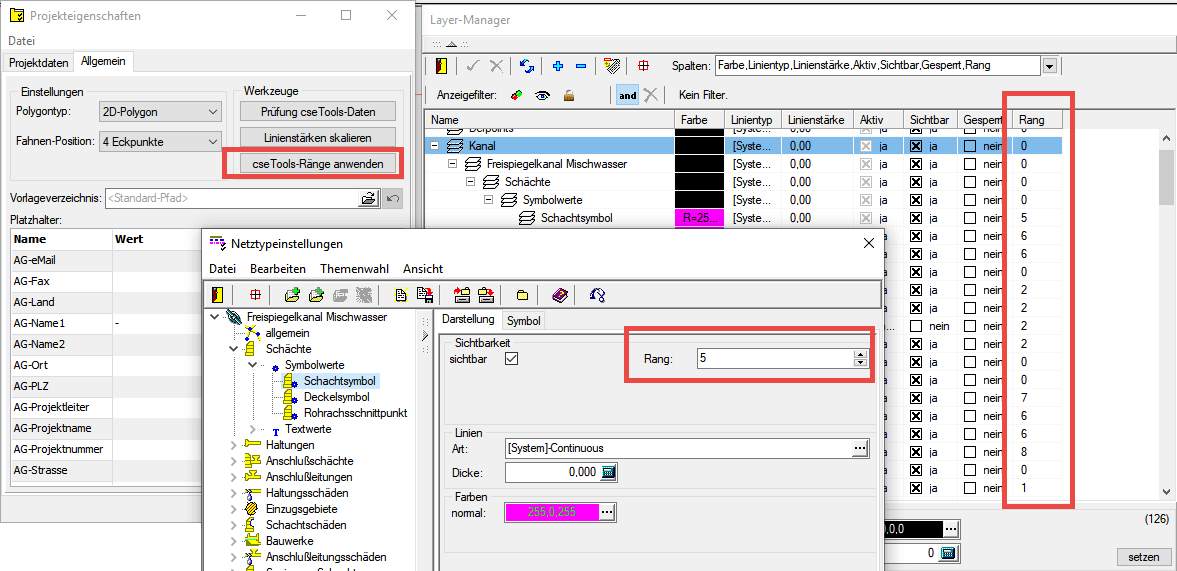Open the Themenwahl menu
The width and height of the screenshot is (1177, 571).
pyautogui.click(x=353, y=269)
